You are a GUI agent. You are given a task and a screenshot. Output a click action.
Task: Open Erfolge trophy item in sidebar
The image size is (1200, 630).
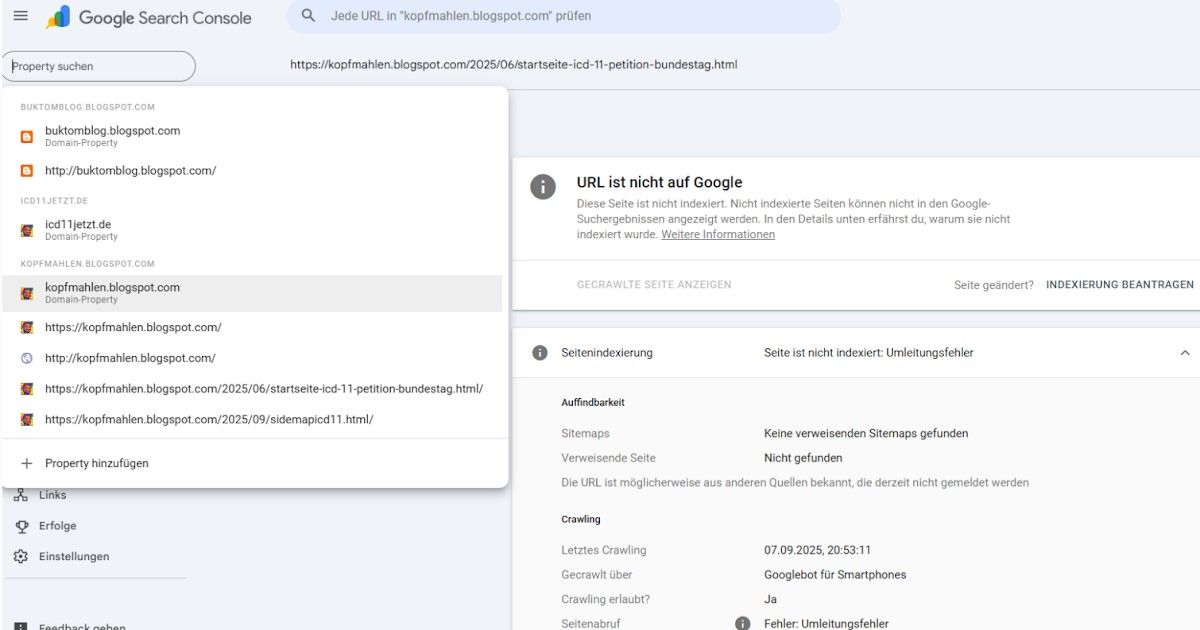(x=21, y=526)
